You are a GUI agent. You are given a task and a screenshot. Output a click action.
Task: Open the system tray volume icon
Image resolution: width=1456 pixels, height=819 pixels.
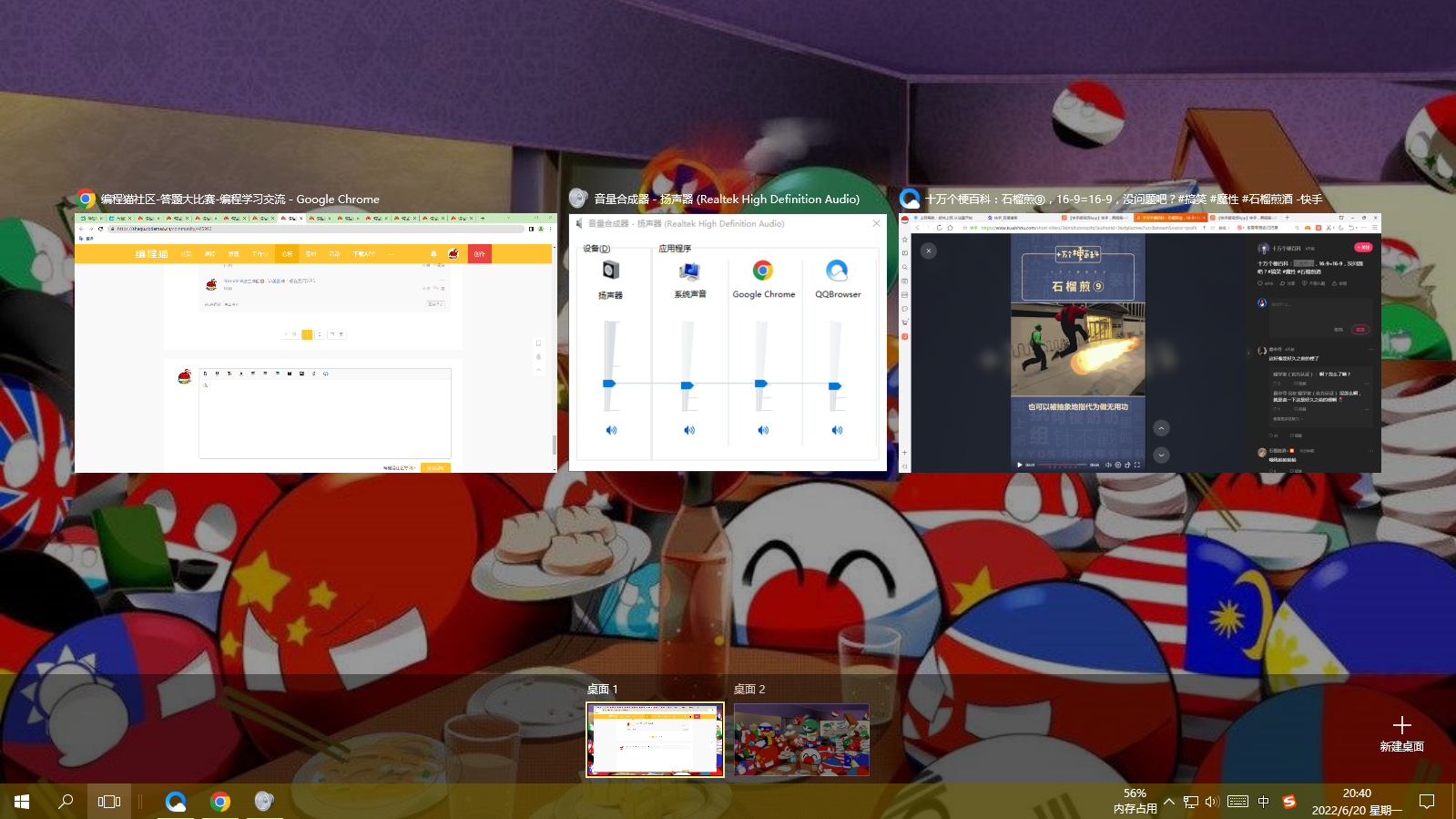pos(1212,802)
